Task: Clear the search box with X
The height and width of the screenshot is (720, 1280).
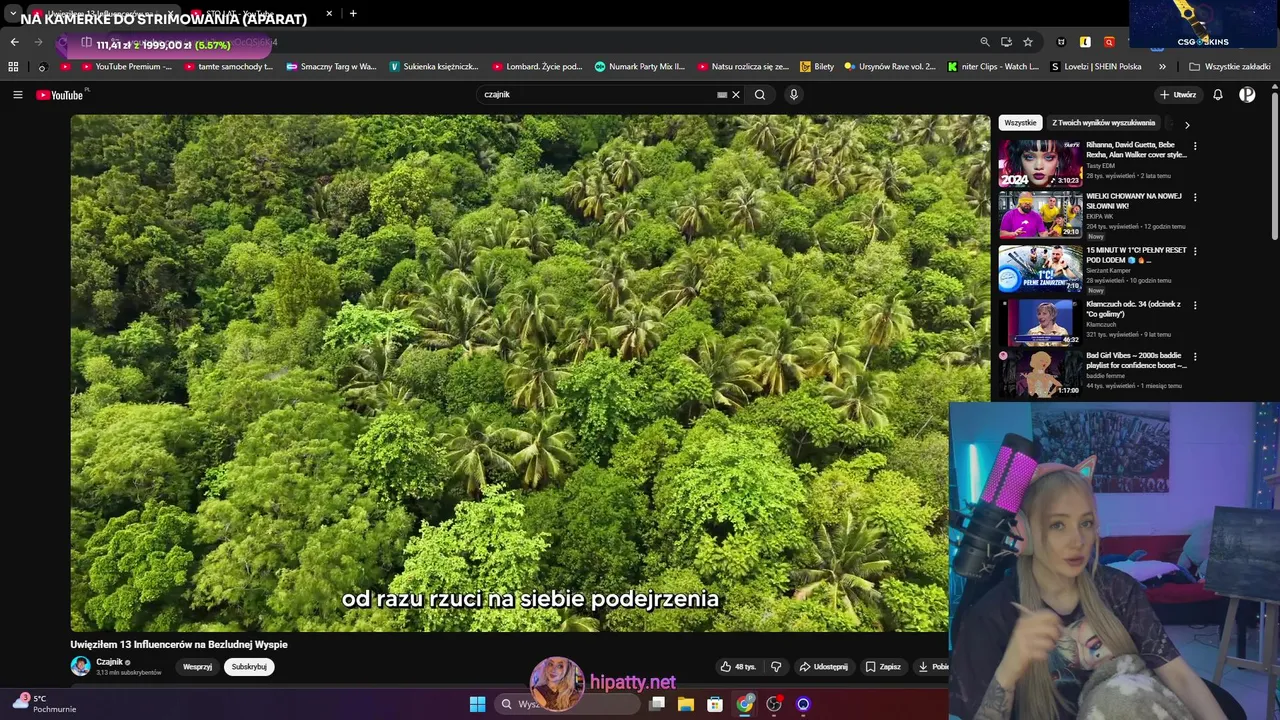Action: click(736, 95)
